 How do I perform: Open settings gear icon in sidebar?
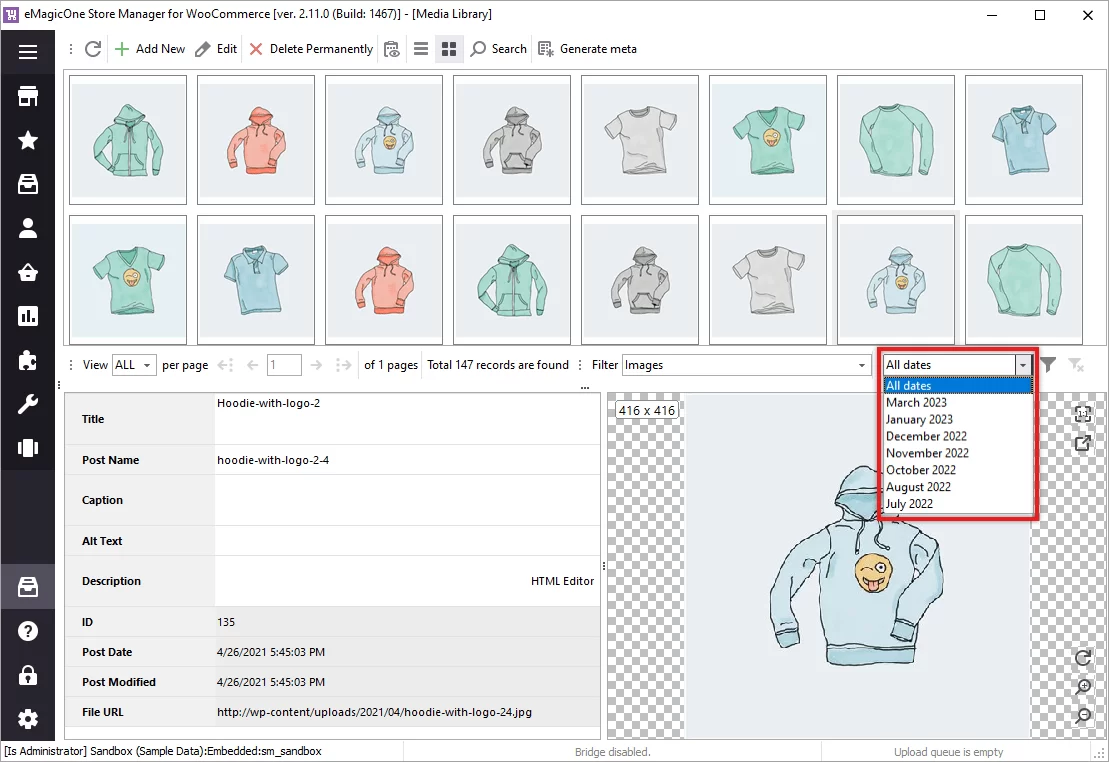[x=28, y=718]
